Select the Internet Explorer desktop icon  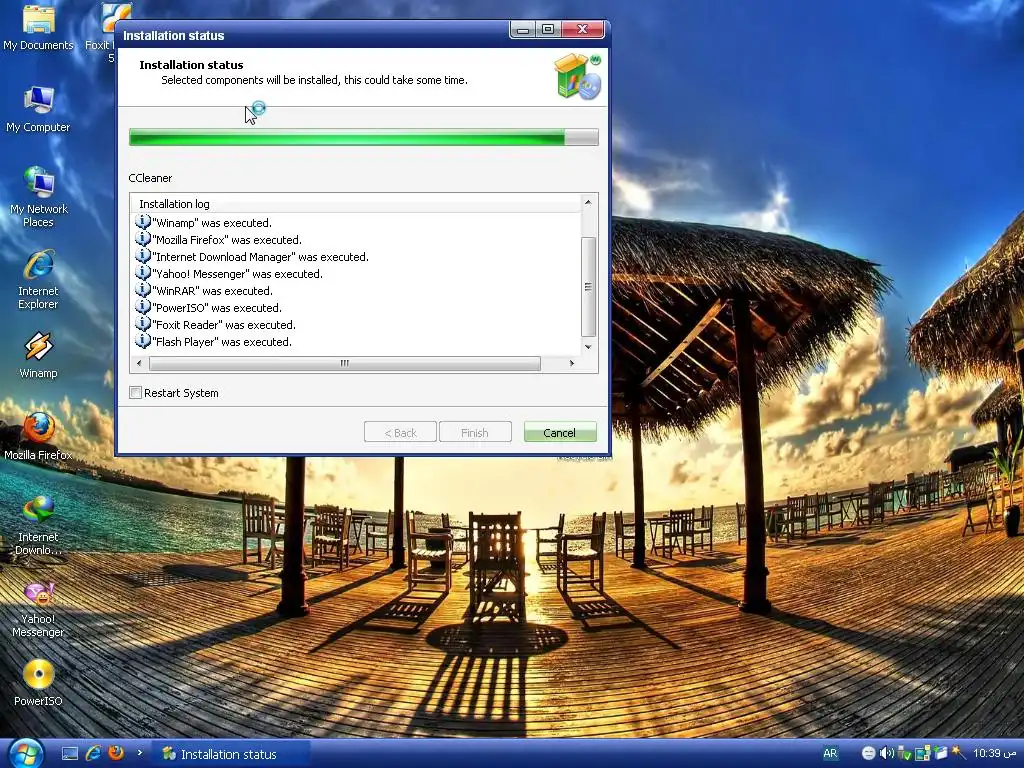pos(38,280)
